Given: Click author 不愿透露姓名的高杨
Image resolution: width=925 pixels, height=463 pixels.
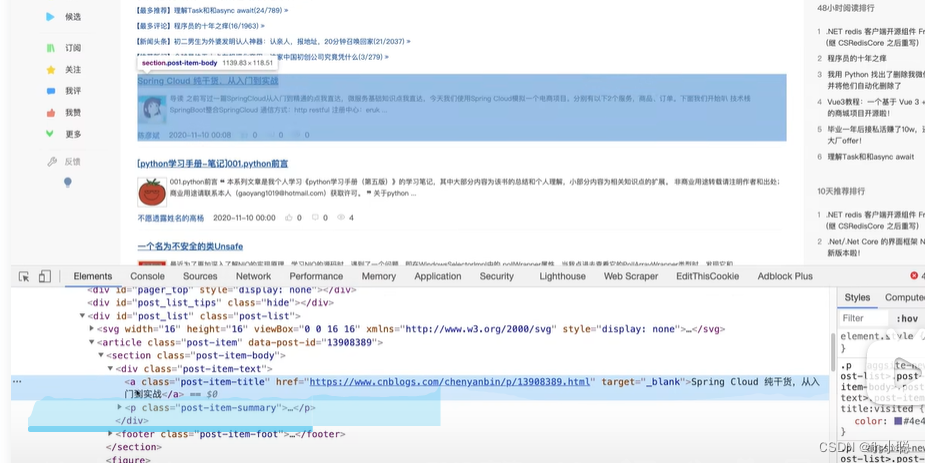Looking at the screenshot, I should (x=170, y=218).
